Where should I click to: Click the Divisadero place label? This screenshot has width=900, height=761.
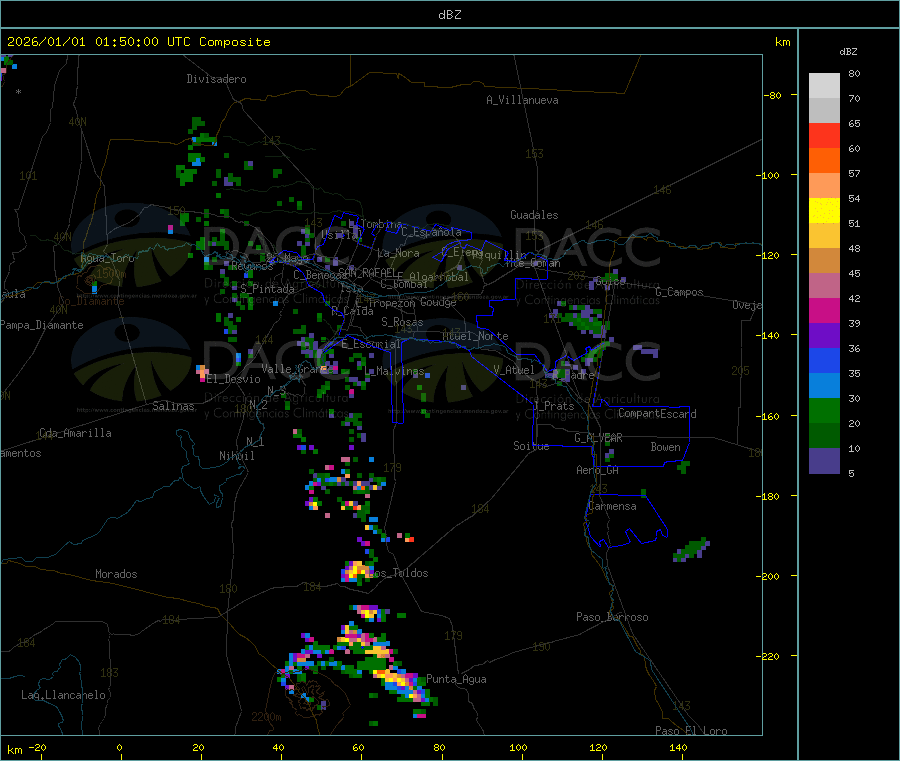point(216,79)
